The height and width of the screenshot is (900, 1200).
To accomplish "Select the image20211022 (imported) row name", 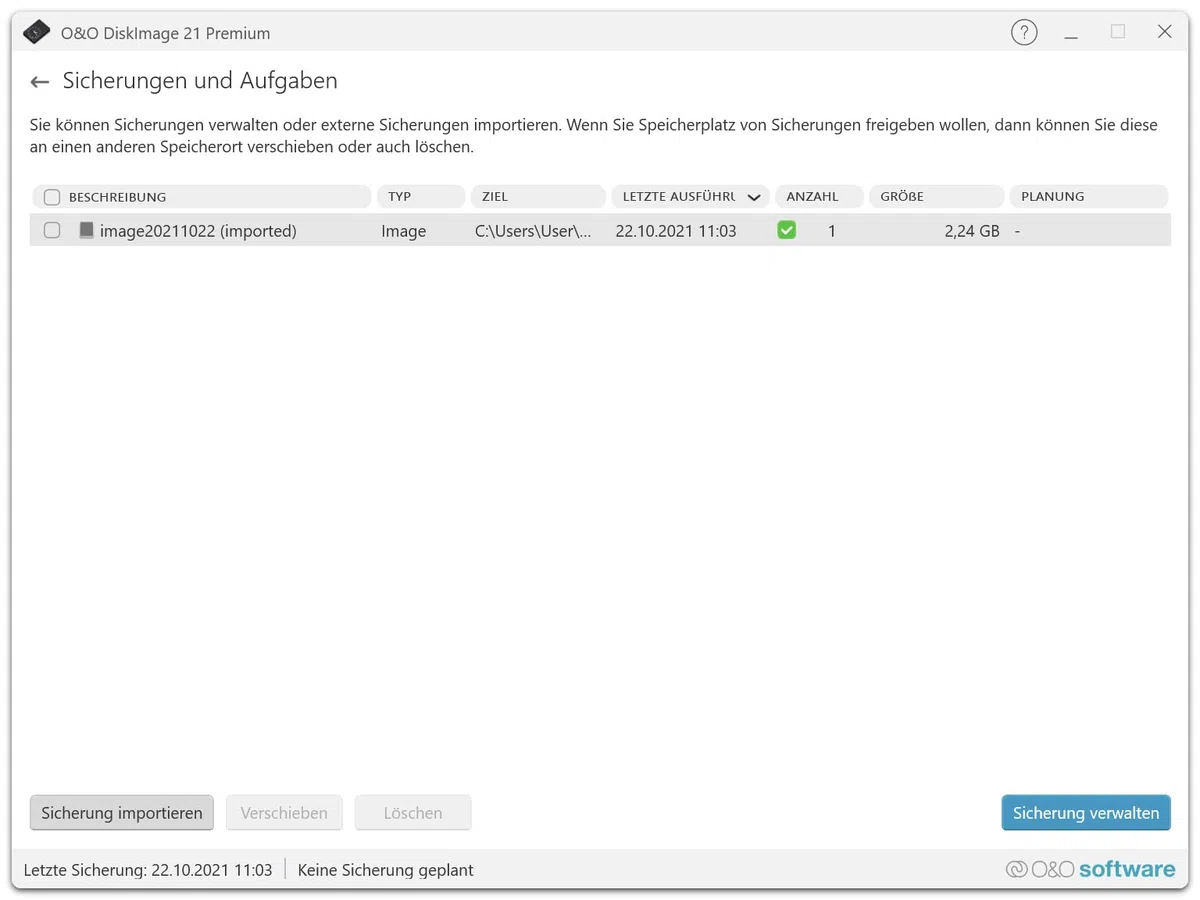I will click(198, 231).
